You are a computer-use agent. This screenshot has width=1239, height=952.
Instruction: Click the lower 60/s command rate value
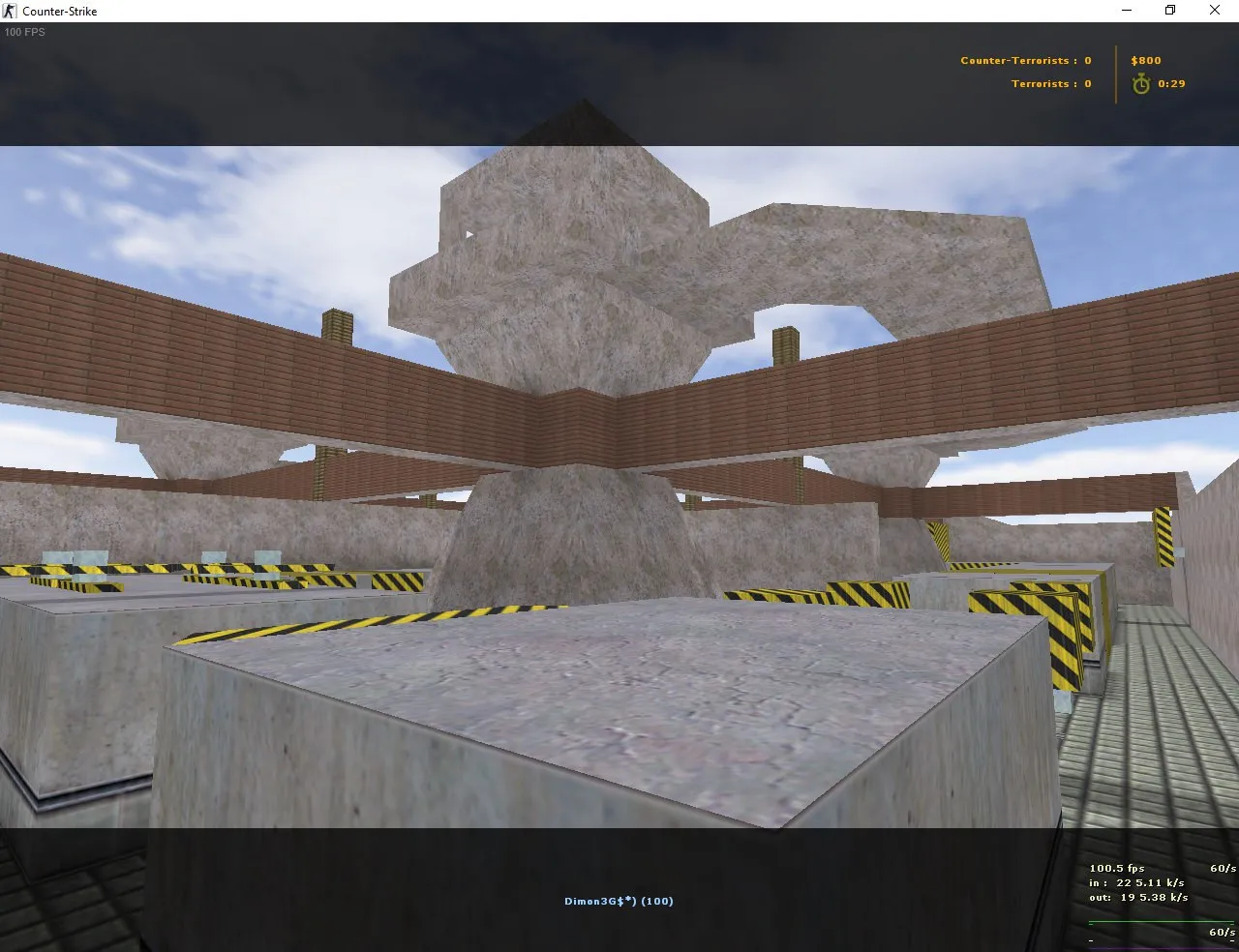click(1222, 933)
